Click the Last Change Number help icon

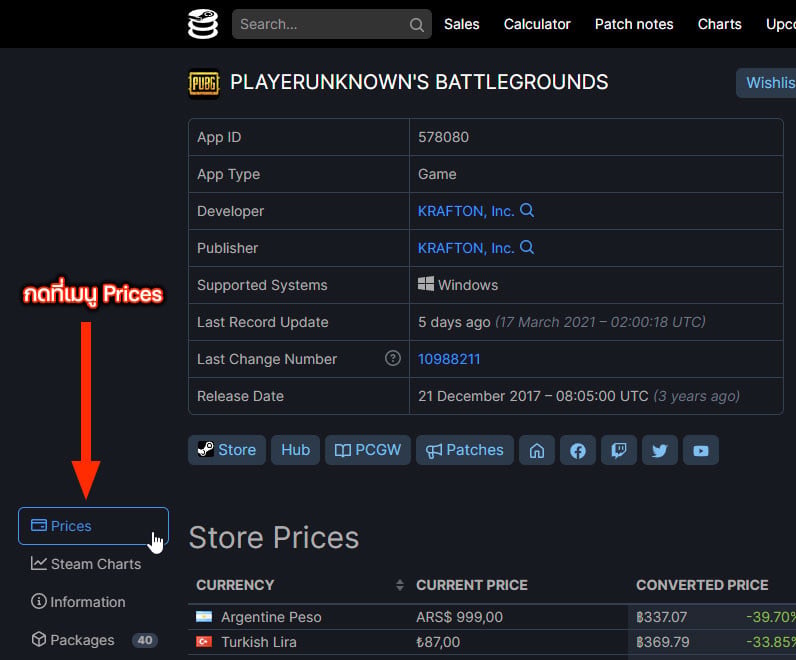[x=392, y=358]
